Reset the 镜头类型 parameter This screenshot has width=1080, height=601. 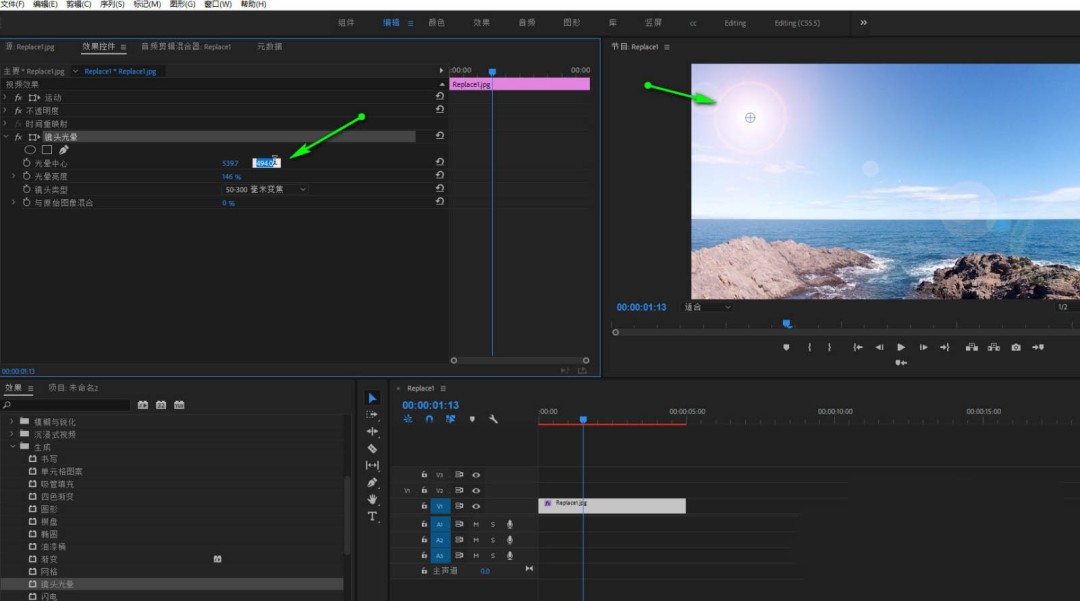coord(439,188)
